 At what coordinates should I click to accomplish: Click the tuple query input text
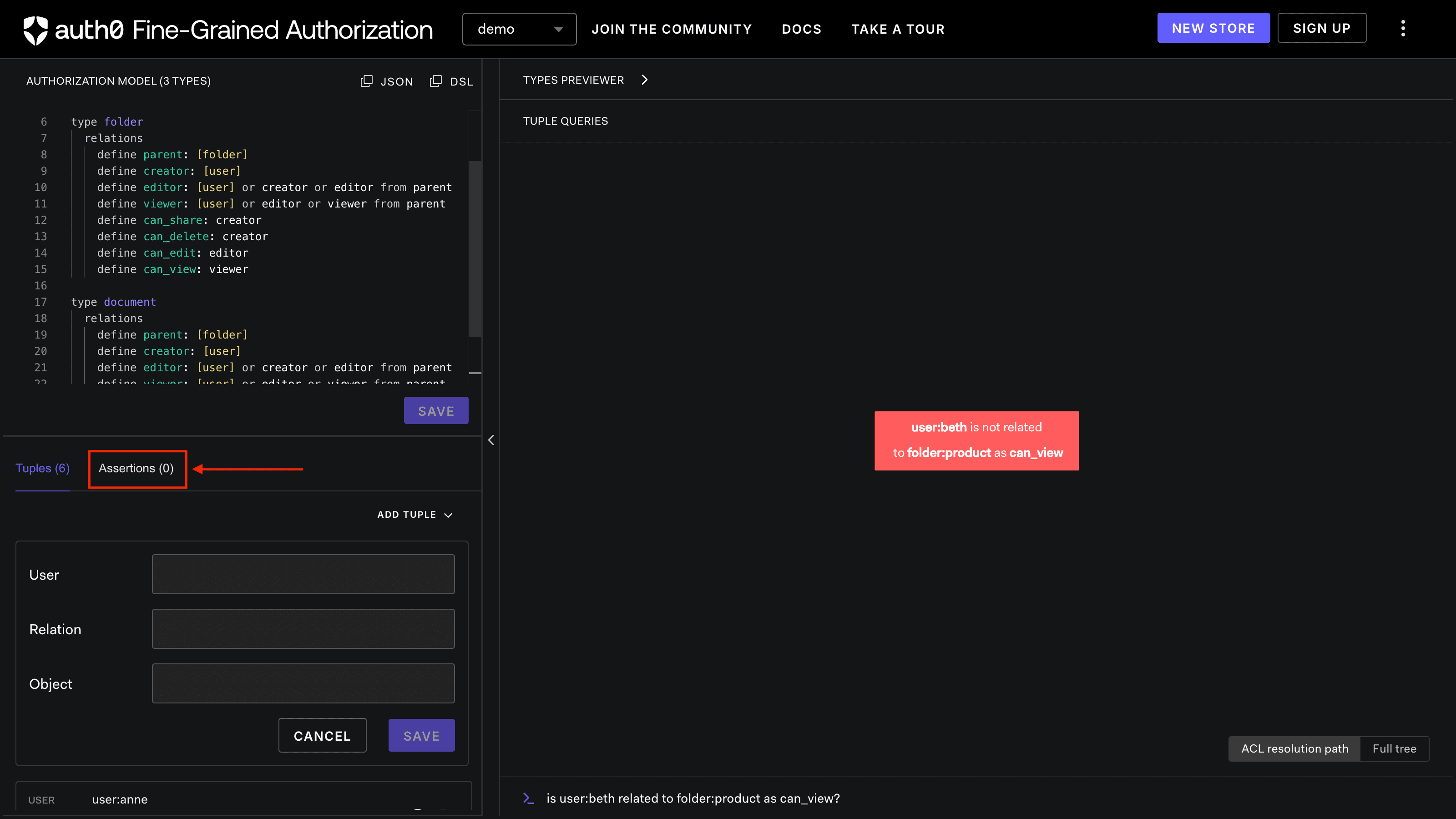(x=693, y=798)
